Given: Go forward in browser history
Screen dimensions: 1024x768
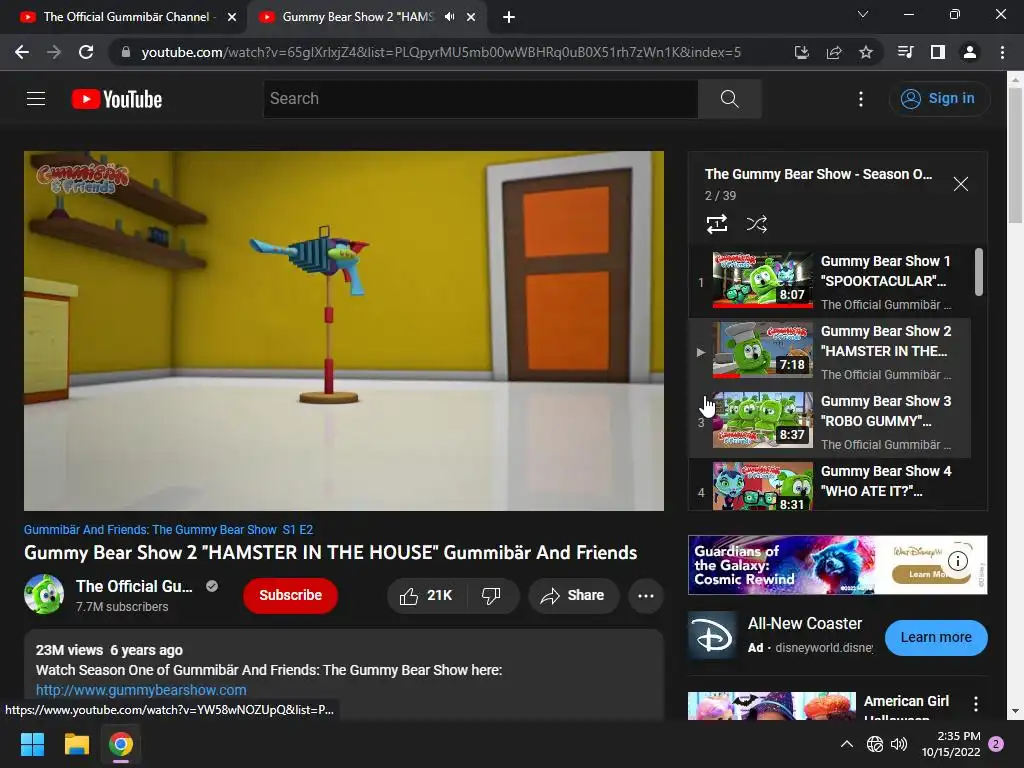Looking at the screenshot, I should point(54,52).
